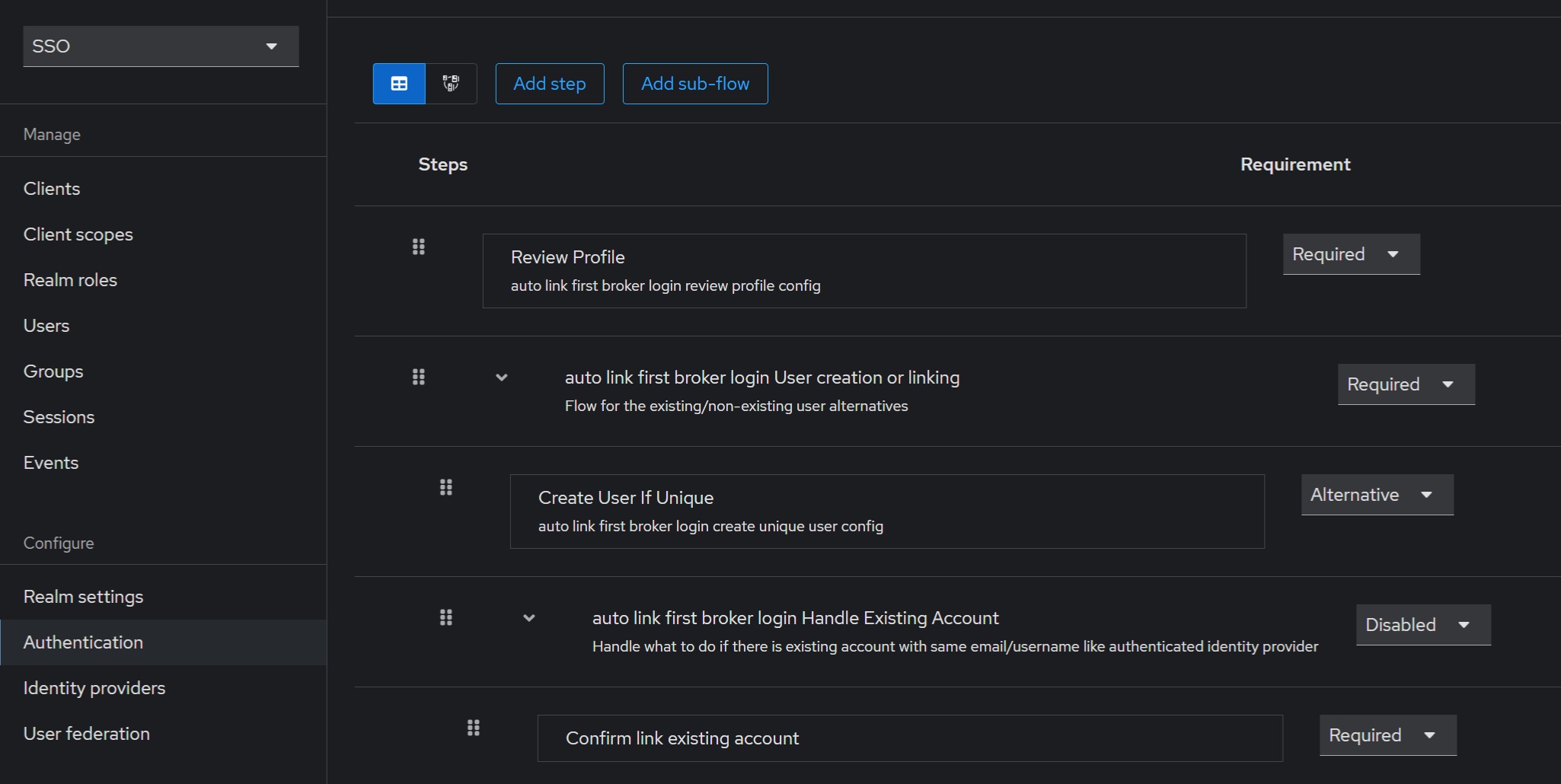The width and height of the screenshot is (1561, 784).
Task: Click drag handle for Handle Existing Account
Action: tap(446, 617)
